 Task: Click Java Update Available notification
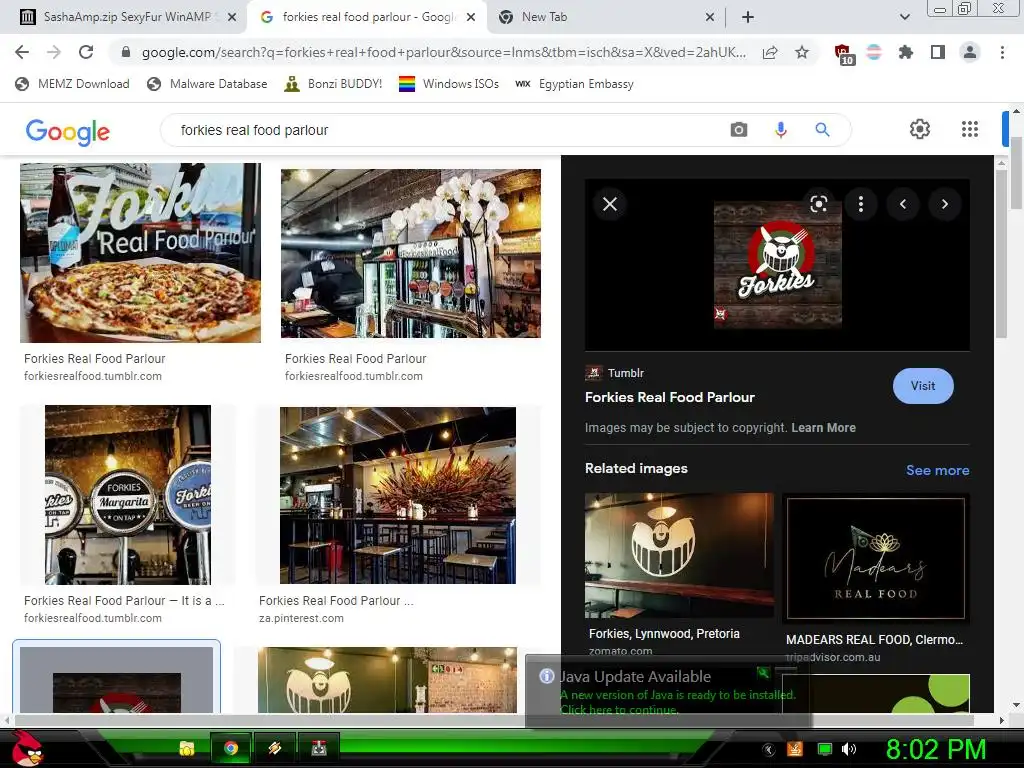668,691
